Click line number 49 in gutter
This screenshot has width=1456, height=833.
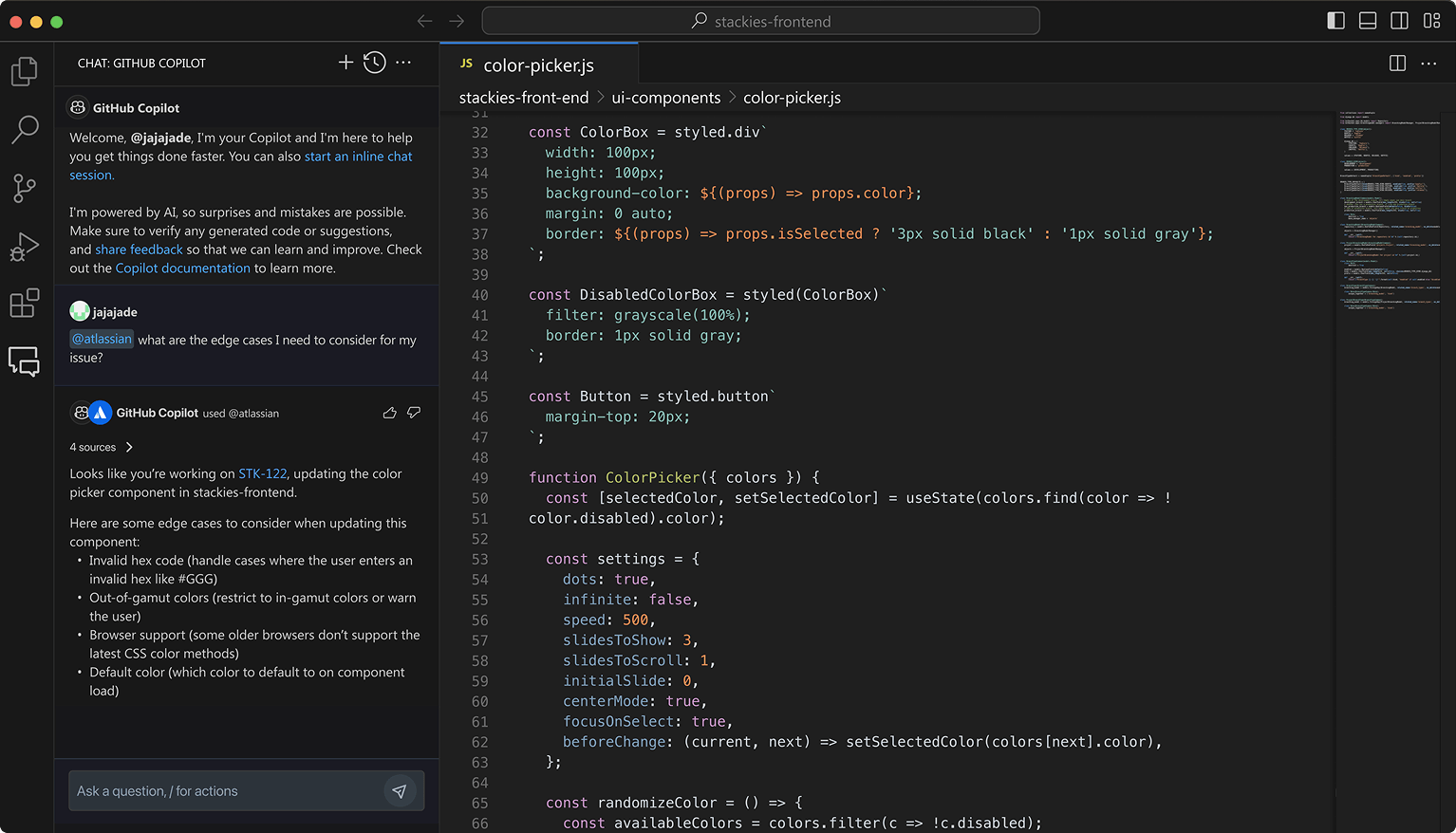pos(480,477)
